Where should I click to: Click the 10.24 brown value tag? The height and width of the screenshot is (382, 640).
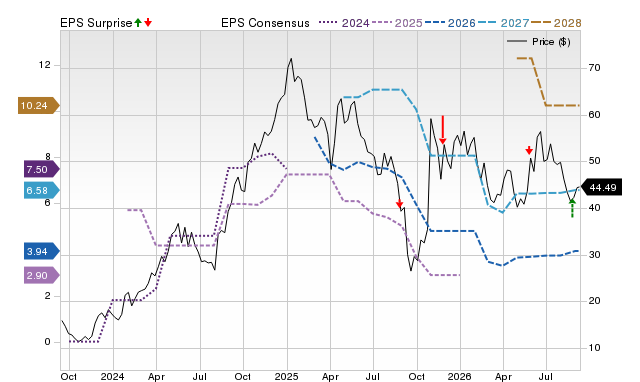click(x=39, y=106)
